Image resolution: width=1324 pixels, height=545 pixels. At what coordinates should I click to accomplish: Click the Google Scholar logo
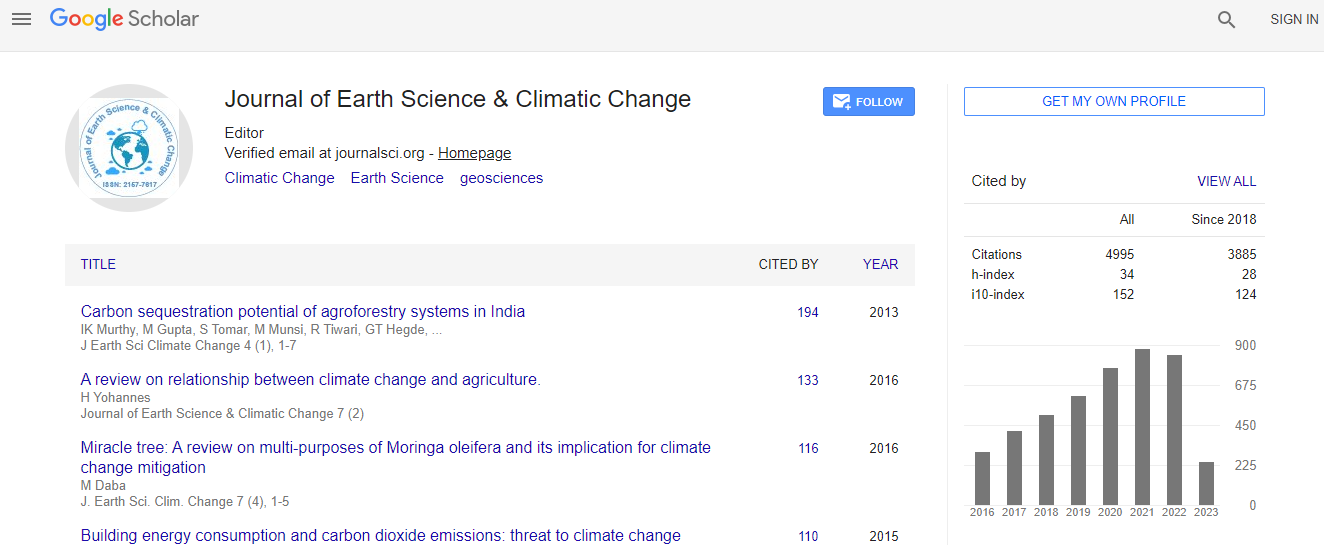124,19
